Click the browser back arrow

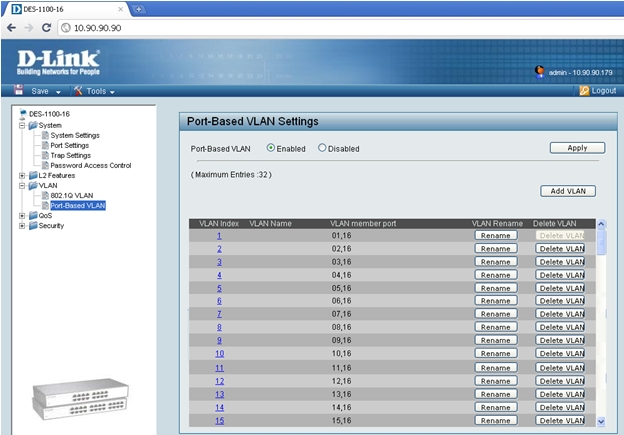[11, 27]
